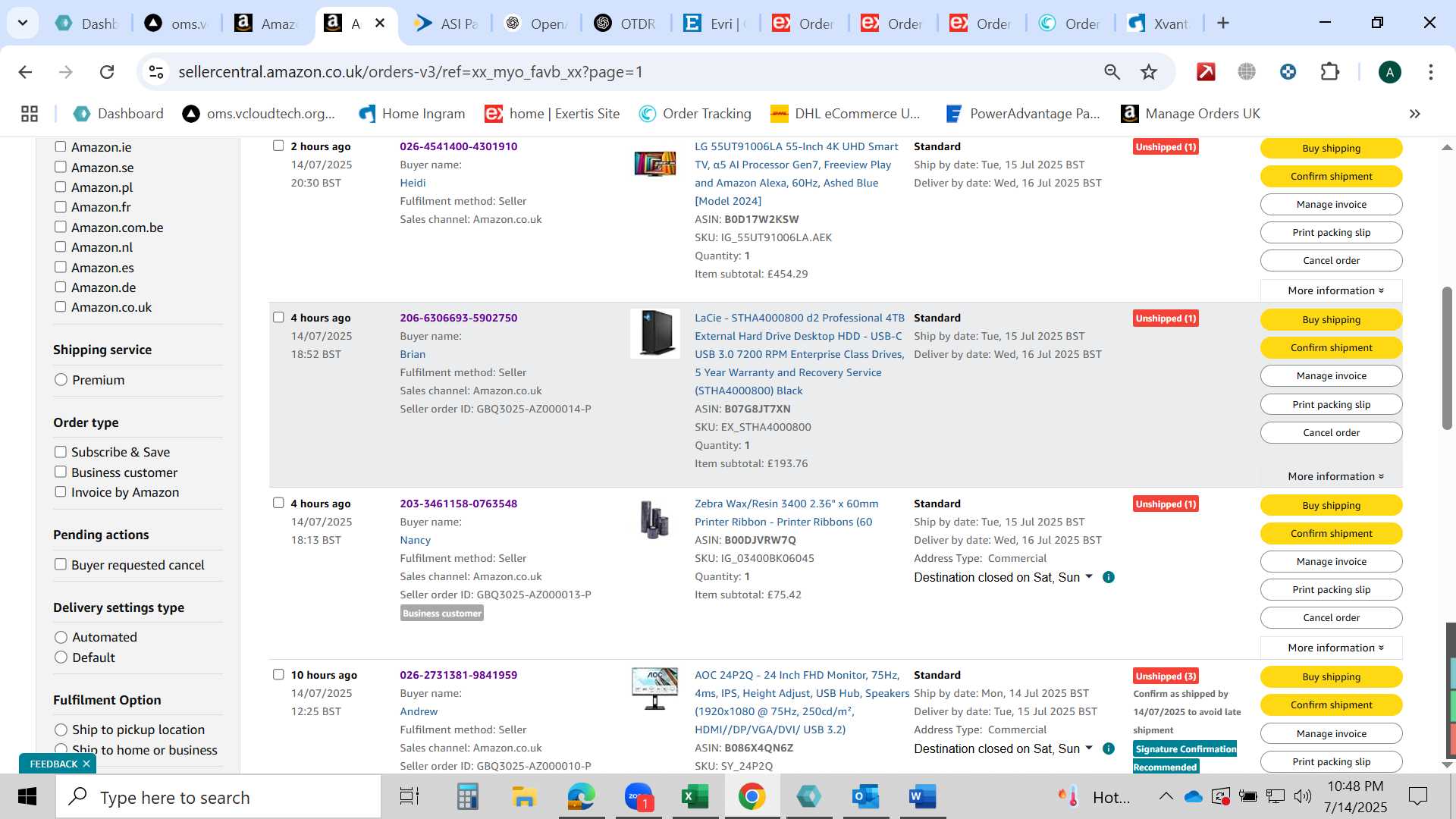Open the Zoom icon in the taskbar

coord(639,797)
